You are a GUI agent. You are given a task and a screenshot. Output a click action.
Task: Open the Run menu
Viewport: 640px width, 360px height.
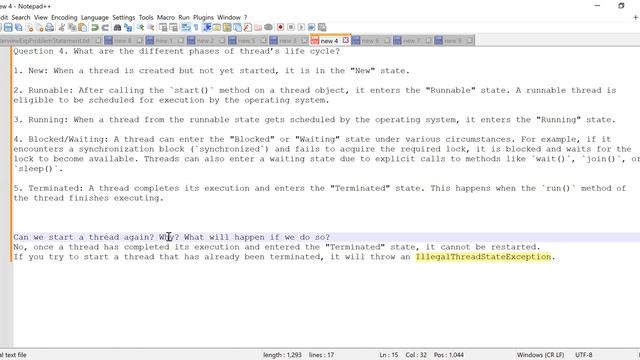pos(184,17)
